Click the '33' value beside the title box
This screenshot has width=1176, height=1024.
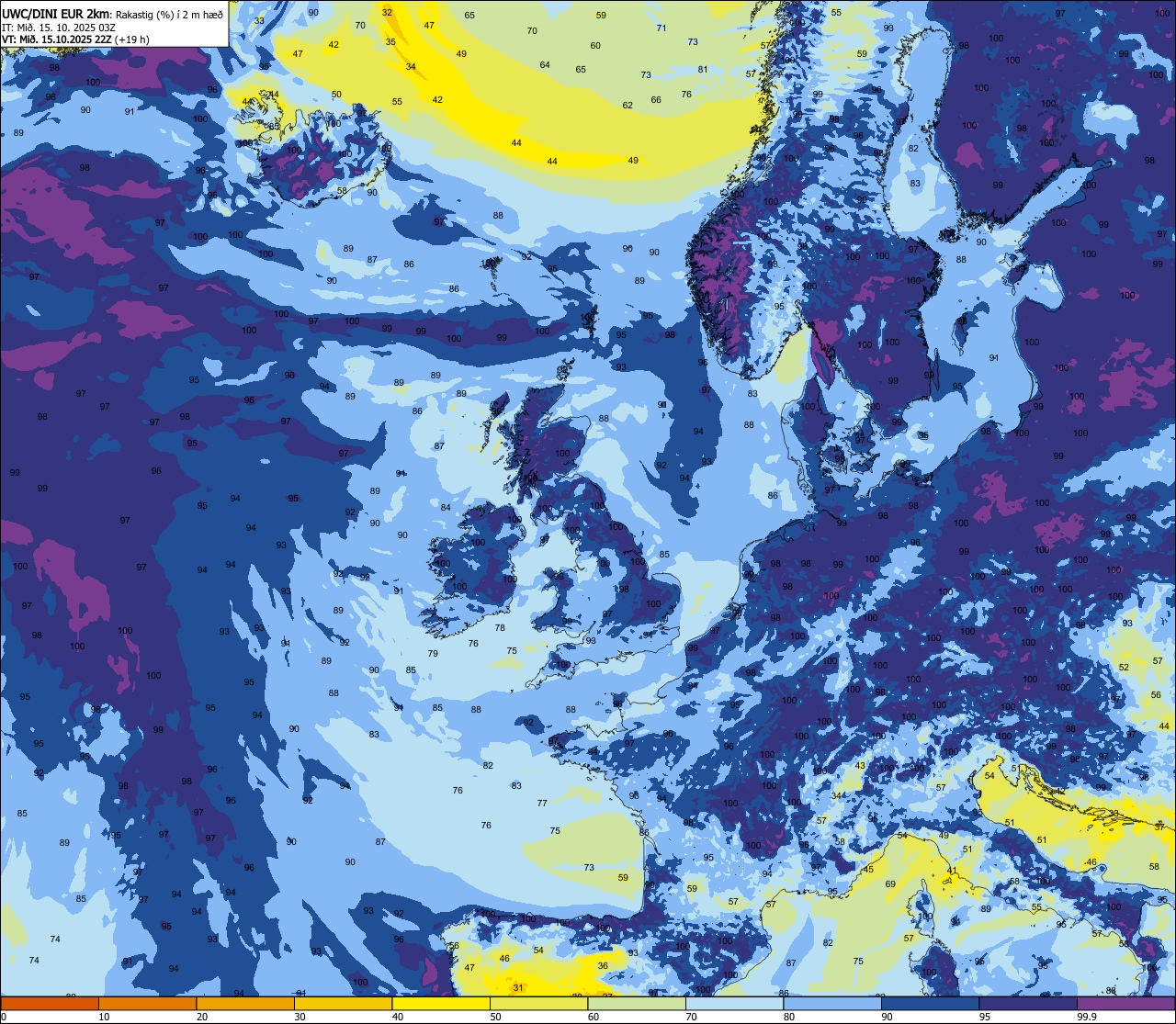click(x=259, y=20)
